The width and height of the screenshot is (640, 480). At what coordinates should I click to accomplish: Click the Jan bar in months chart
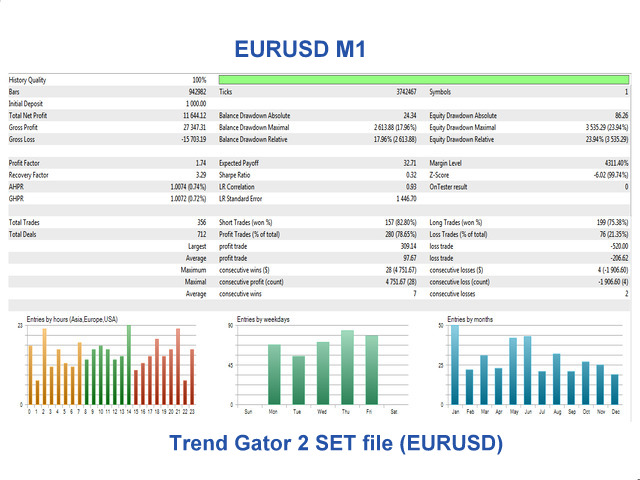tap(455, 365)
